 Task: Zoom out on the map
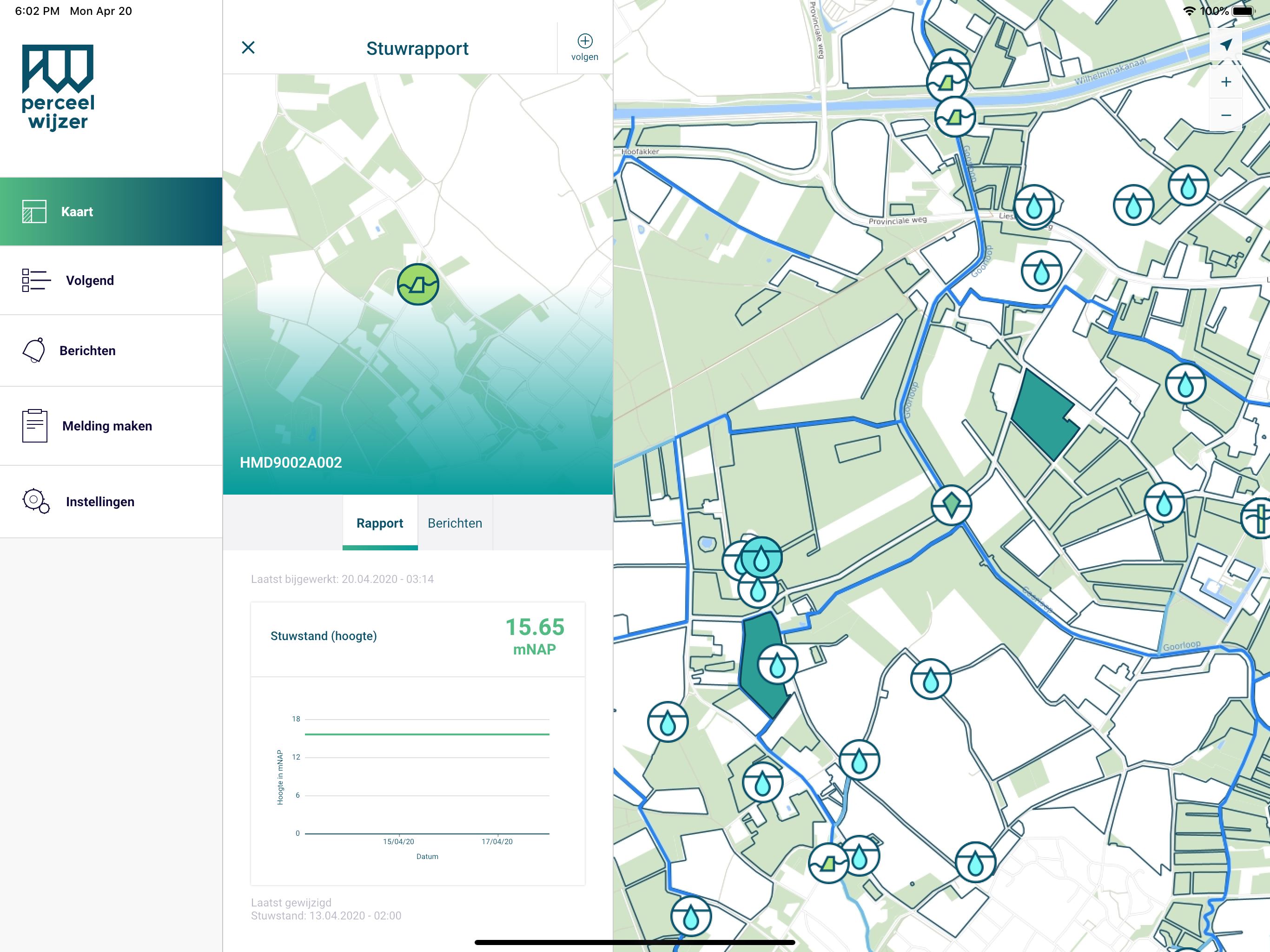1226,115
